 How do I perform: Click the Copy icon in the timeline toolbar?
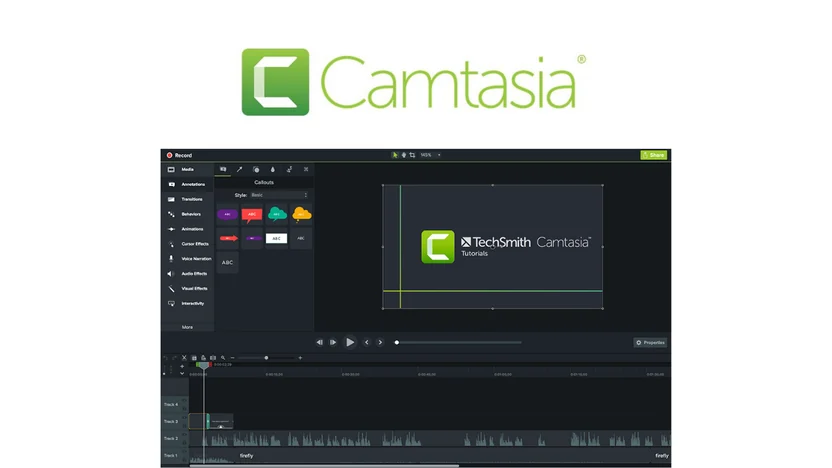(194, 358)
